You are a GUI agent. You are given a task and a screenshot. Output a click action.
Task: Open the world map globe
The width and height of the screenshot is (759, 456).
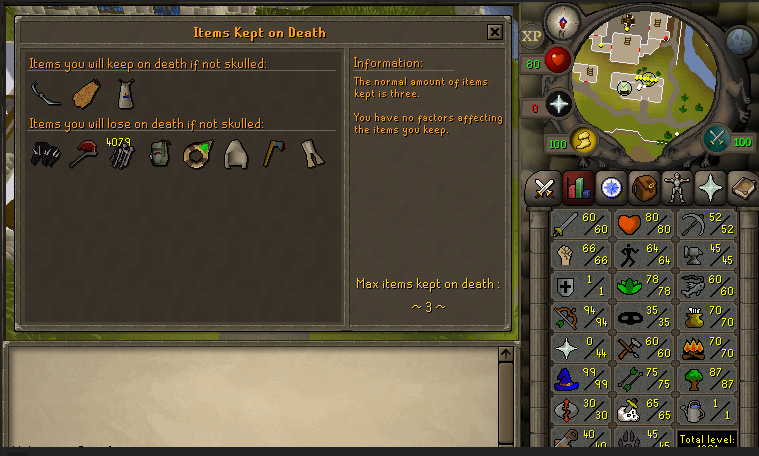click(x=739, y=41)
